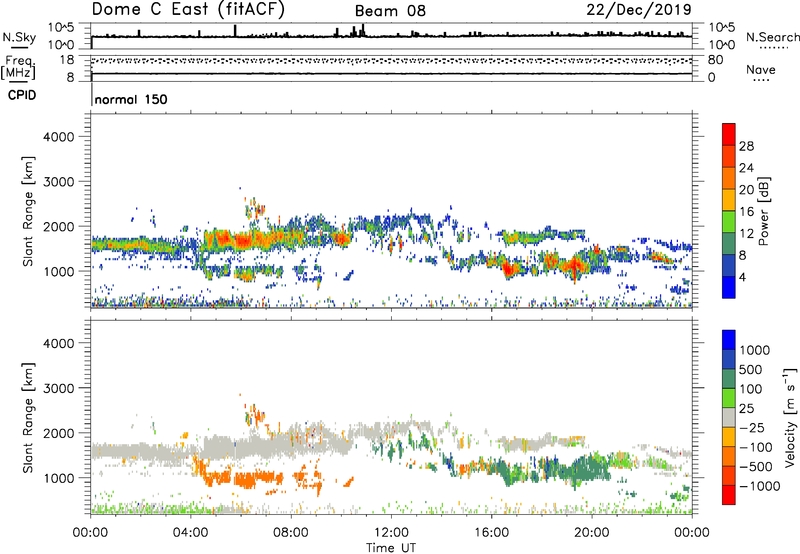Image resolution: width=800 pixels, height=554 pixels.
Task: Click the "12:00" time axis label
Action: coord(391,533)
